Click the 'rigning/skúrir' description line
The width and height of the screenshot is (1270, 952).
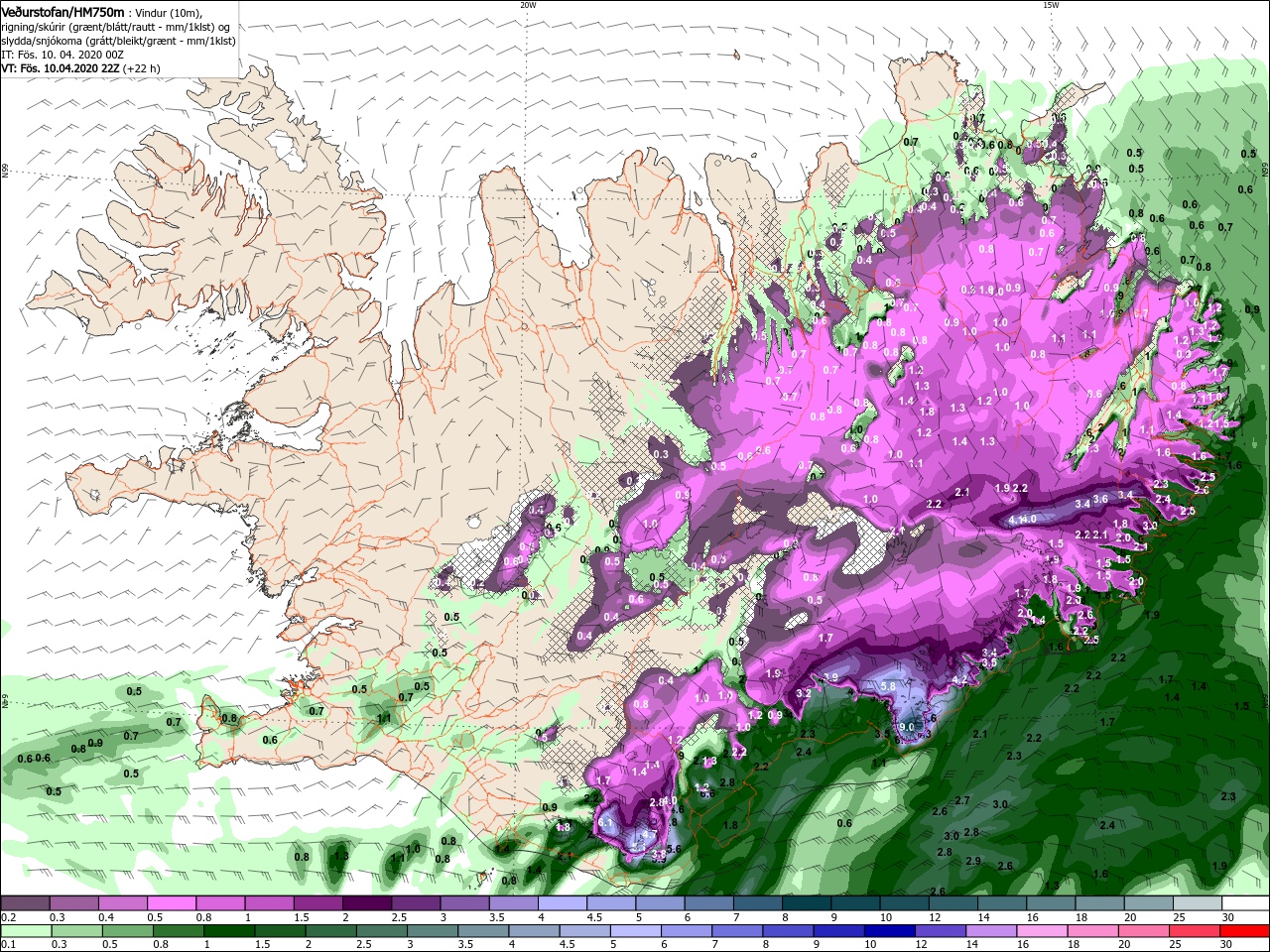tap(116, 27)
